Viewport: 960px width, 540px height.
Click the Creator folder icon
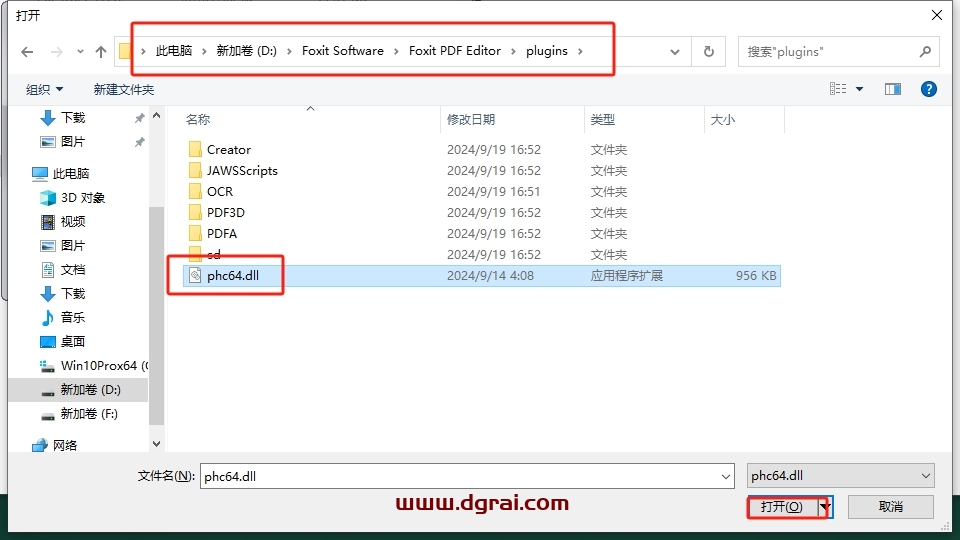click(x=195, y=149)
